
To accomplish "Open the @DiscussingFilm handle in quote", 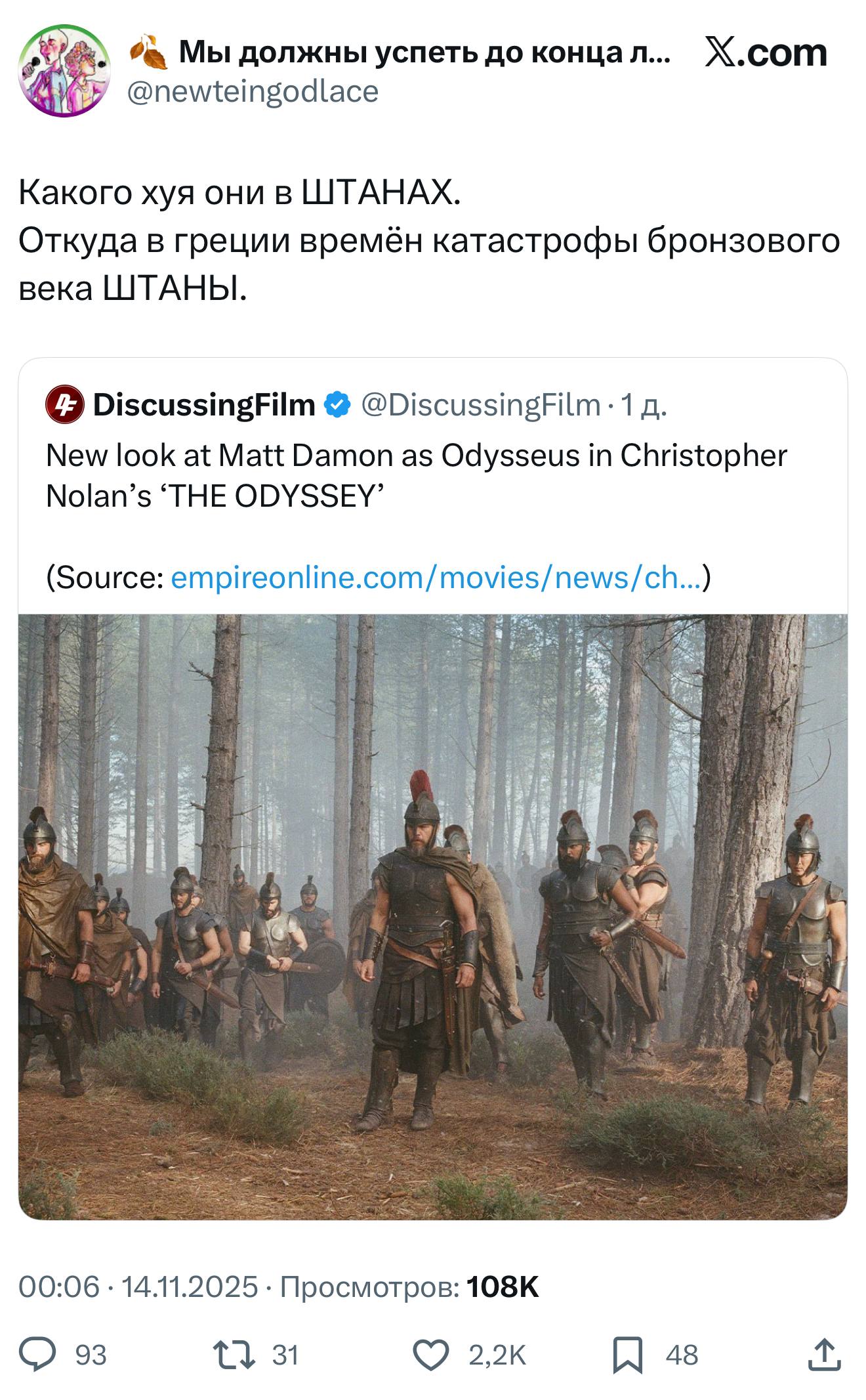I will coord(481,405).
